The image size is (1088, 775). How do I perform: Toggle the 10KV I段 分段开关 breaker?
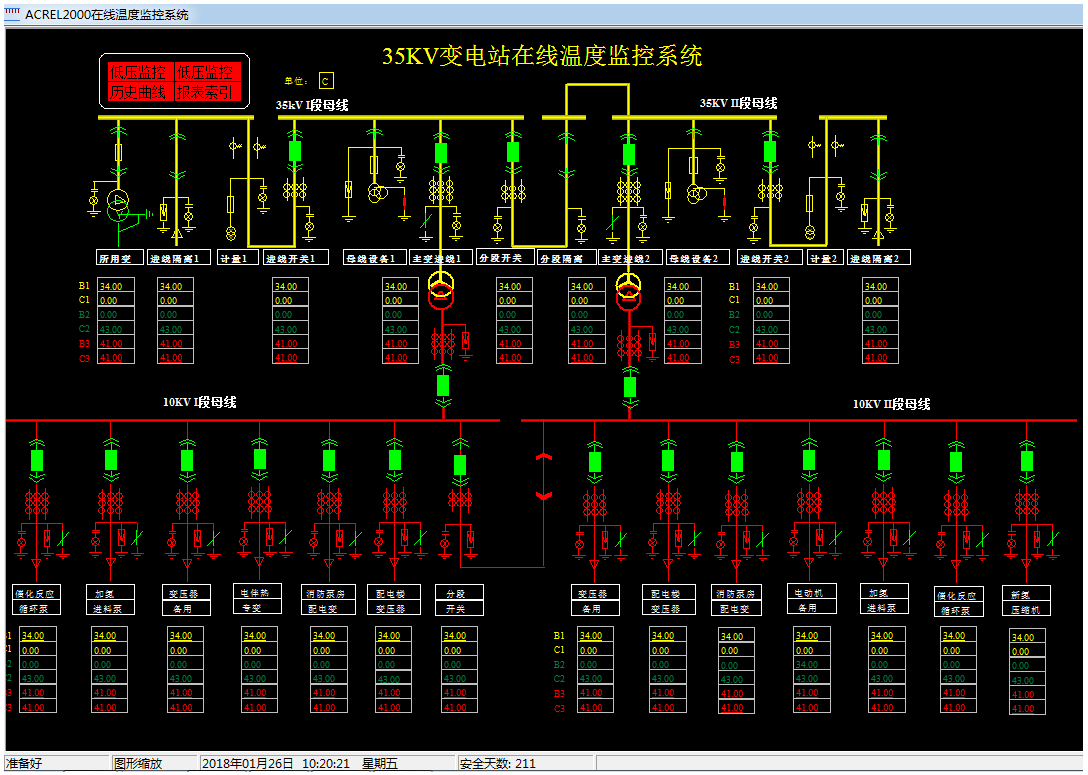click(460, 465)
